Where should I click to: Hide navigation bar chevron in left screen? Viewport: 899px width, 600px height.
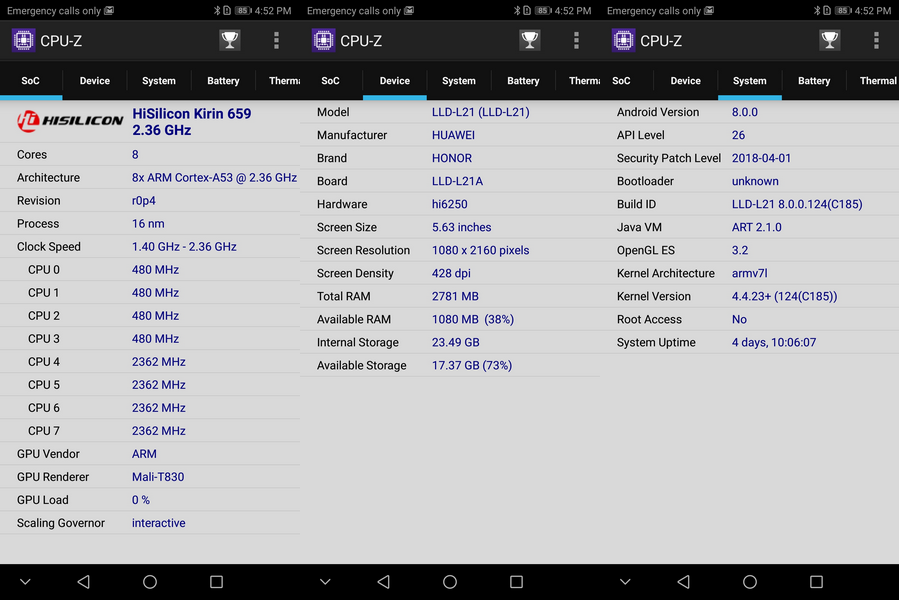(25, 582)
